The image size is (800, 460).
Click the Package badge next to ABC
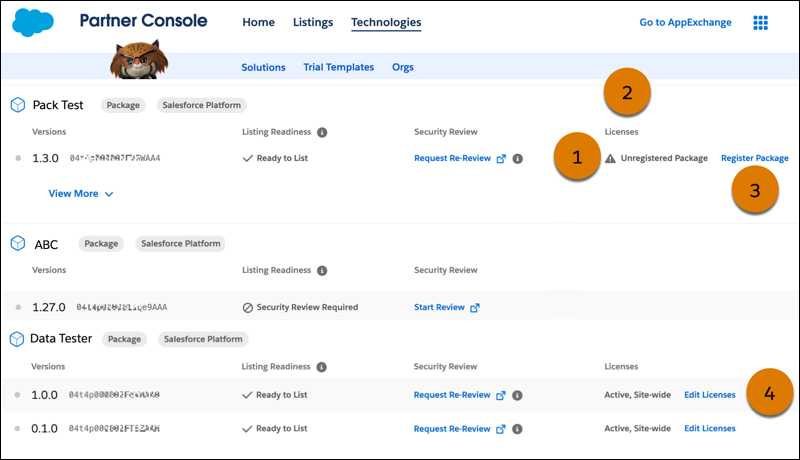pyautogui.click(x=101, y=244)
